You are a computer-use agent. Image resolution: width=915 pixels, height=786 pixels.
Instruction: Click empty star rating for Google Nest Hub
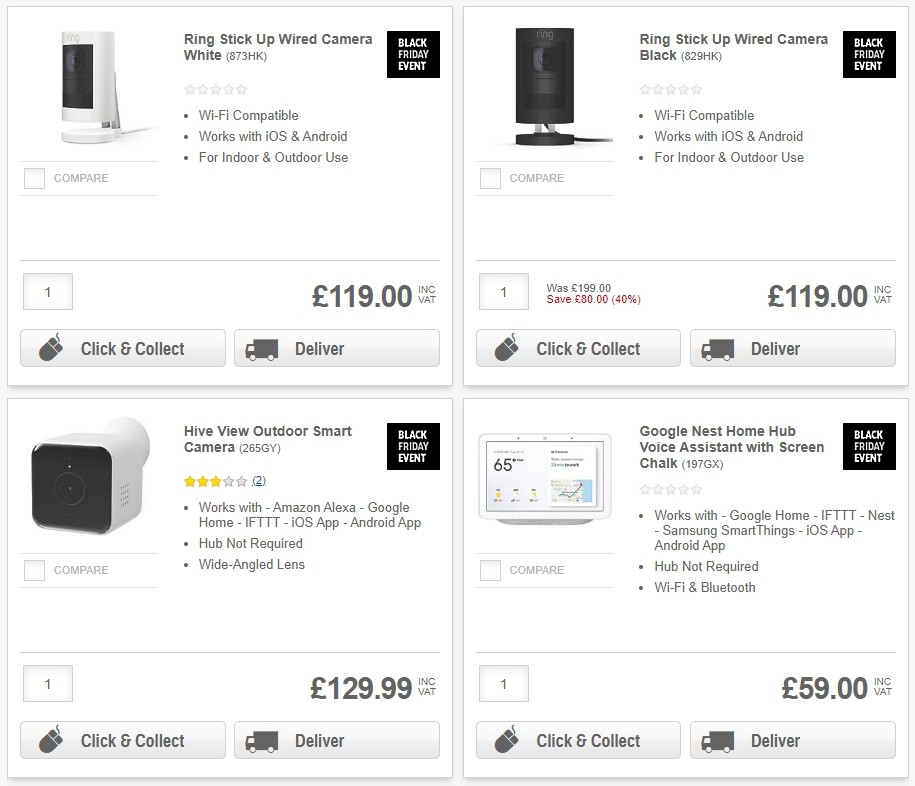coord(671,490)
